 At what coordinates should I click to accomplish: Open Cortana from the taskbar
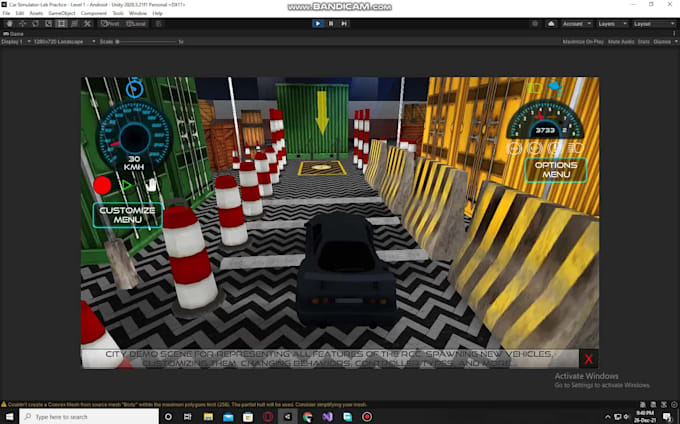pos(168,417)
